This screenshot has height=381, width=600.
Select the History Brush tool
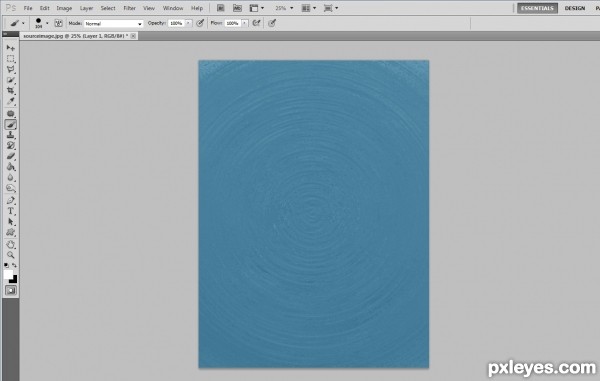(x=11, y=146)
